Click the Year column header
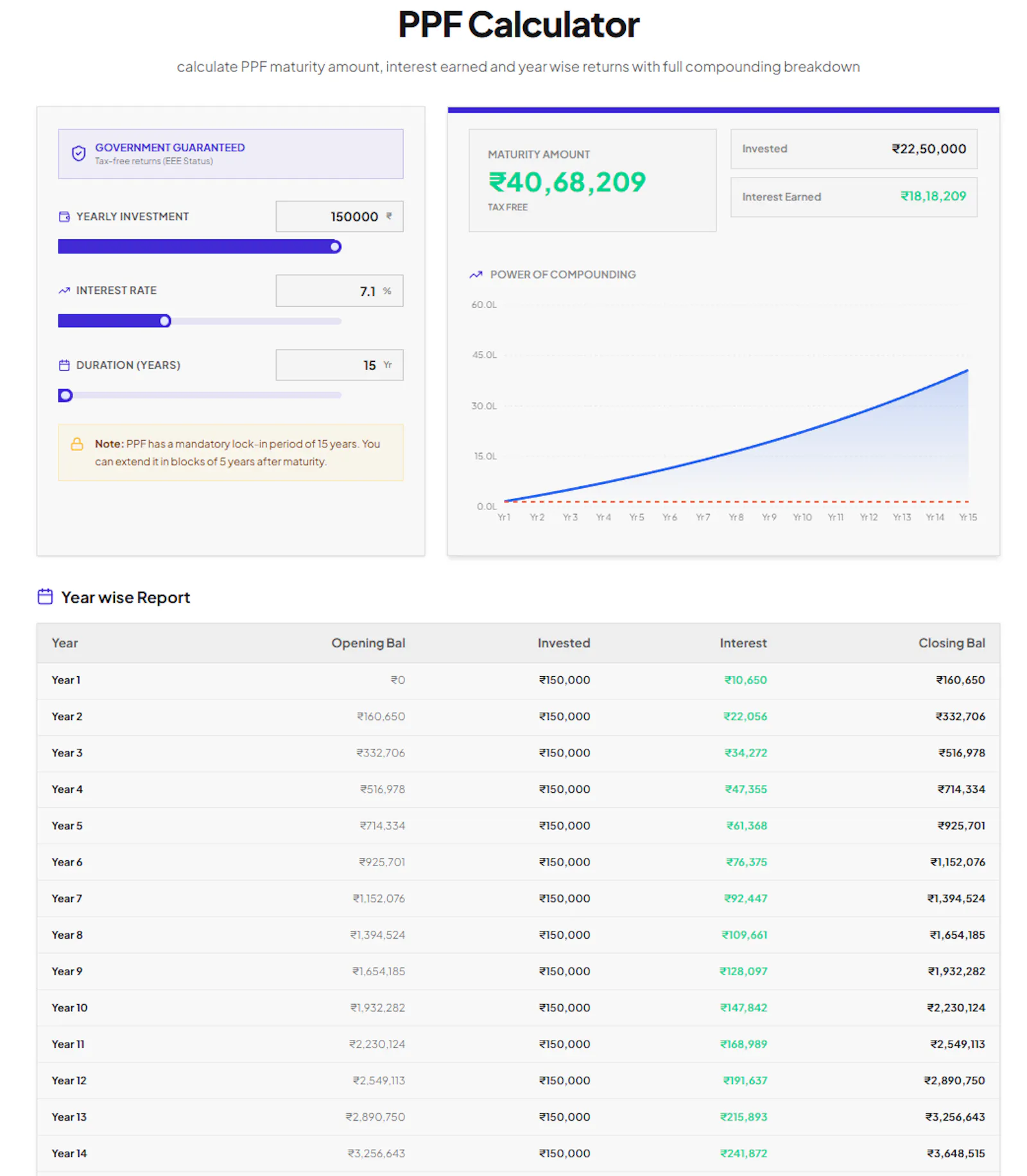The image size is (1027, 1176). pos(65,643)
